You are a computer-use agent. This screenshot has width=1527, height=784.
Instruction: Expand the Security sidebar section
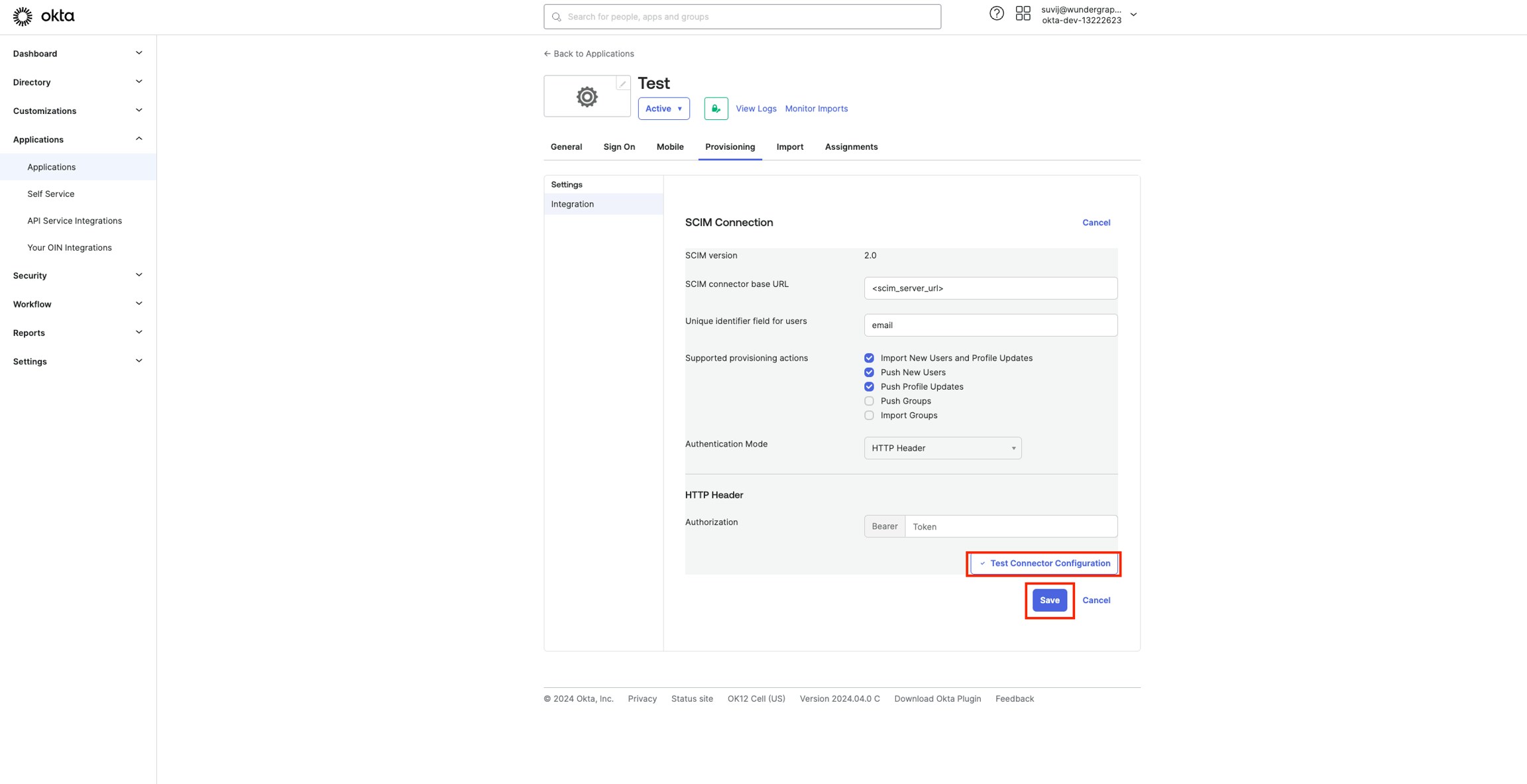[76, 275]
